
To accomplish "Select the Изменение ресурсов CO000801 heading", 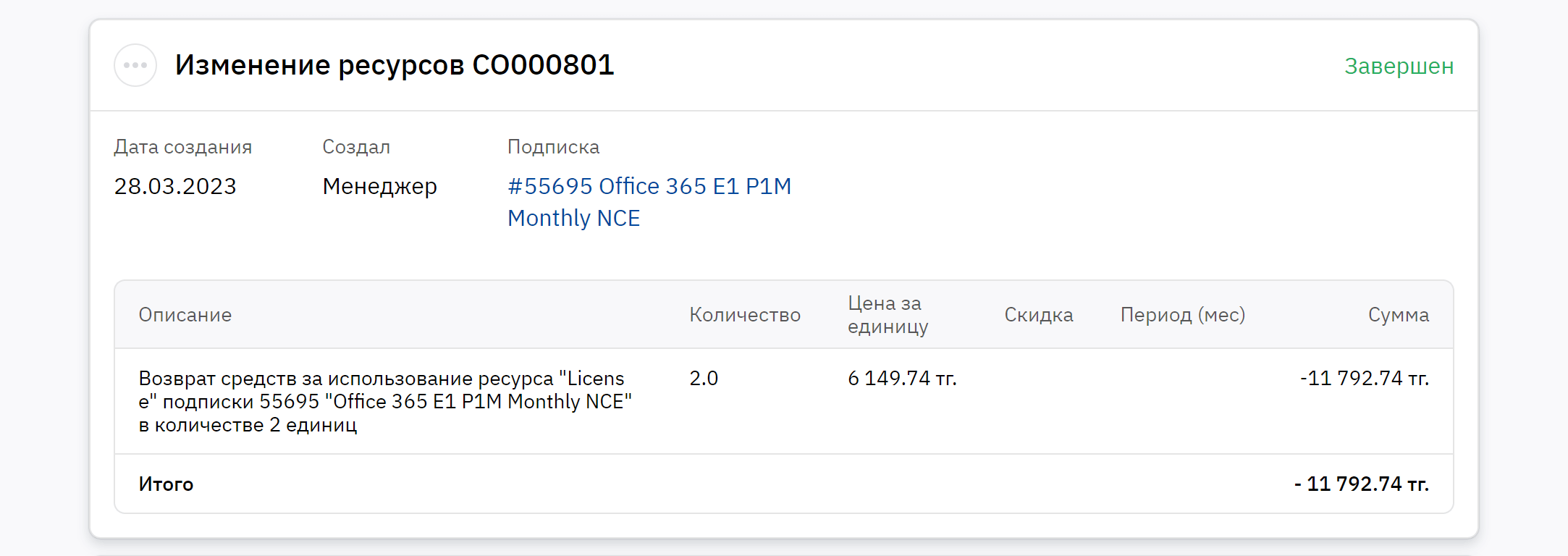I will point(395,65).
